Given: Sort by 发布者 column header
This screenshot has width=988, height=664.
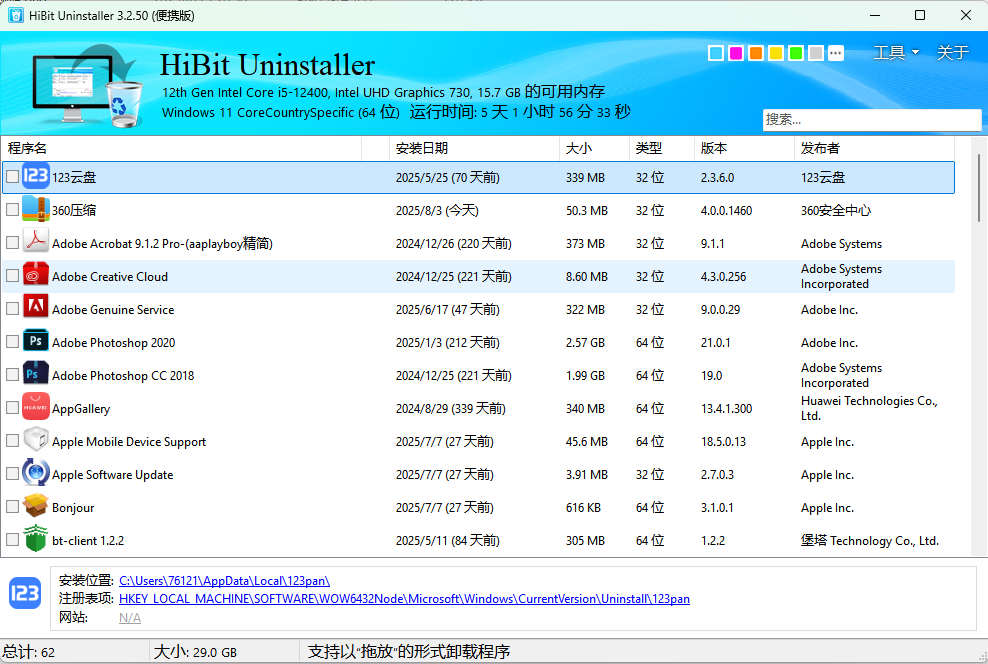Looking at the screenshot, I should [874, 148].
